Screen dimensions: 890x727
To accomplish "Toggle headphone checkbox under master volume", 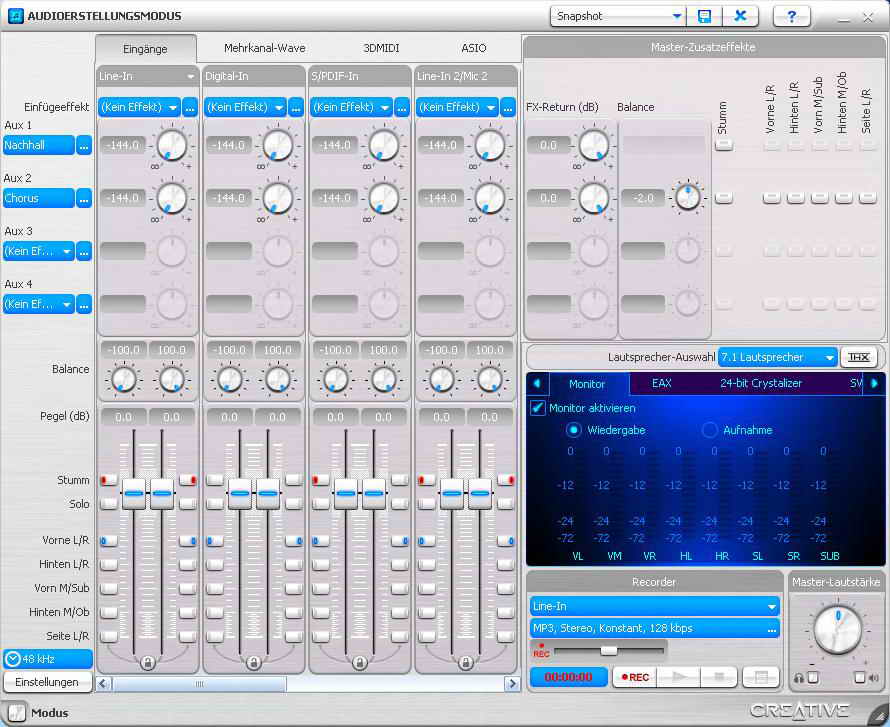I will click(813, 678).
